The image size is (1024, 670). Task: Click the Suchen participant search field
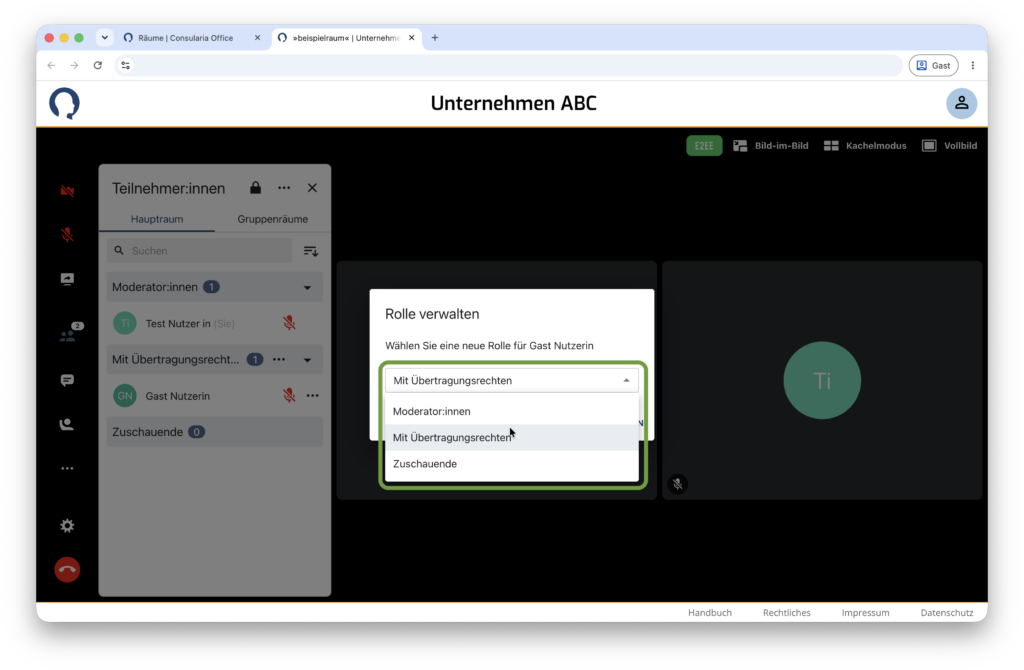click(x=199, y=251)
